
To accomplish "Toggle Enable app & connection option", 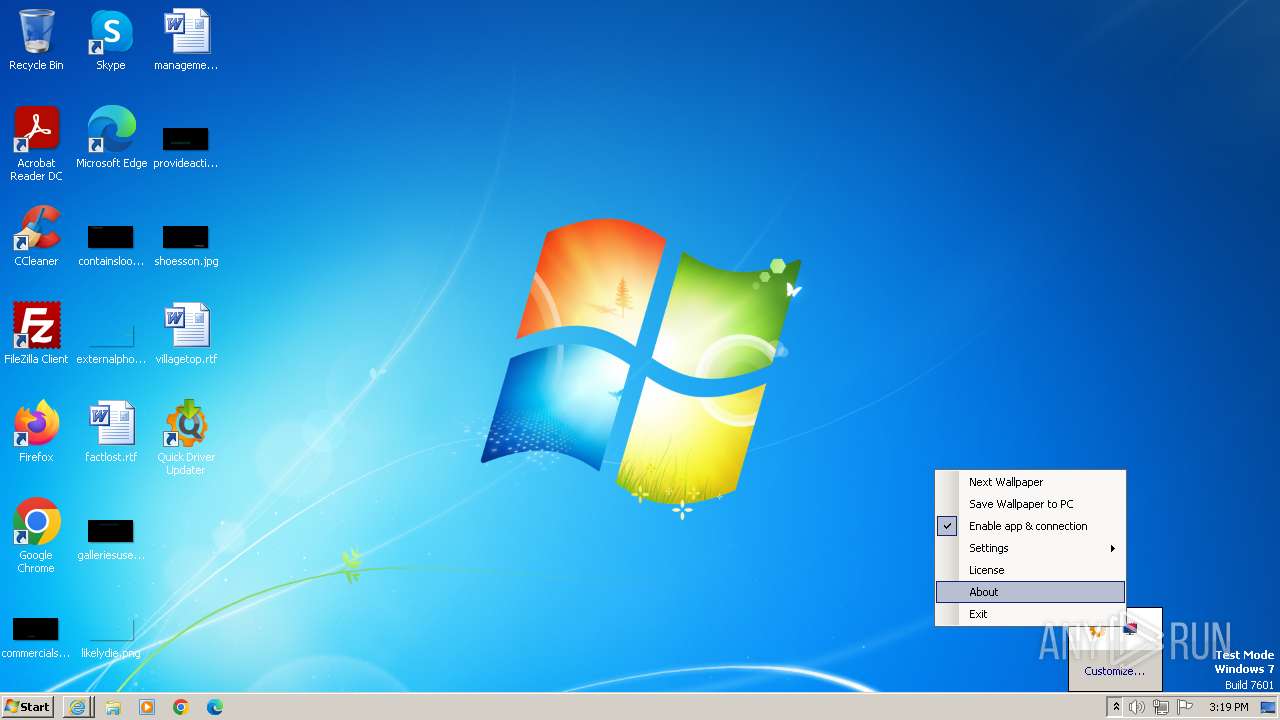I will coord(1030,526).
